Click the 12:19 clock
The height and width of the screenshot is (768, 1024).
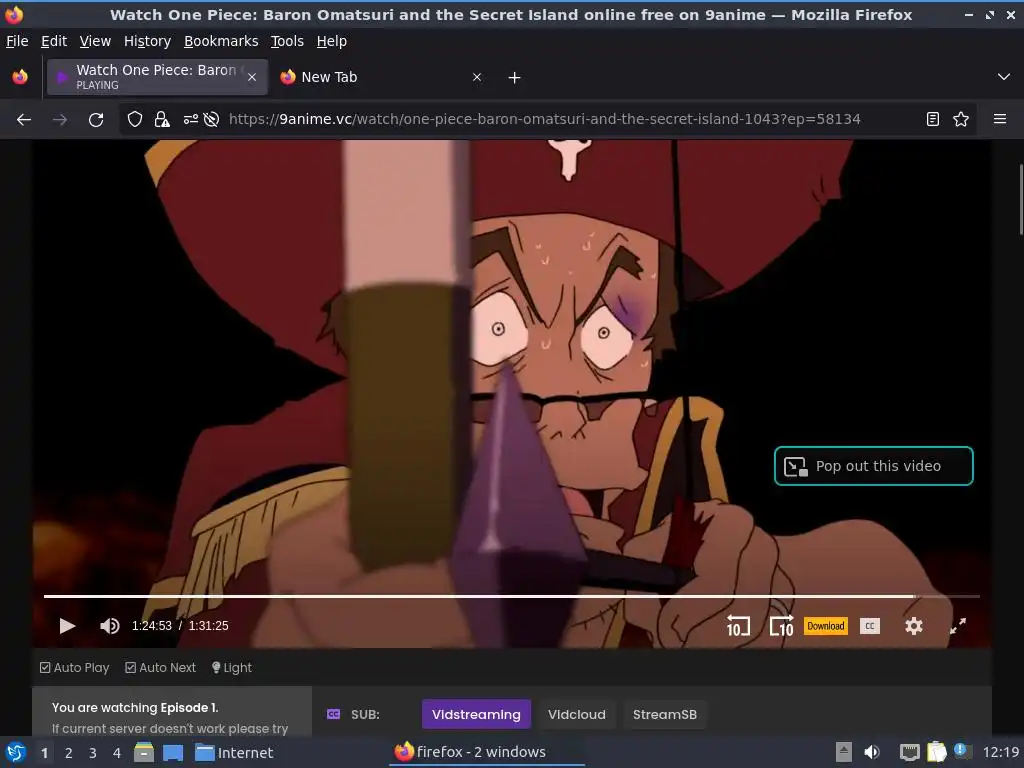[1001, 752]
